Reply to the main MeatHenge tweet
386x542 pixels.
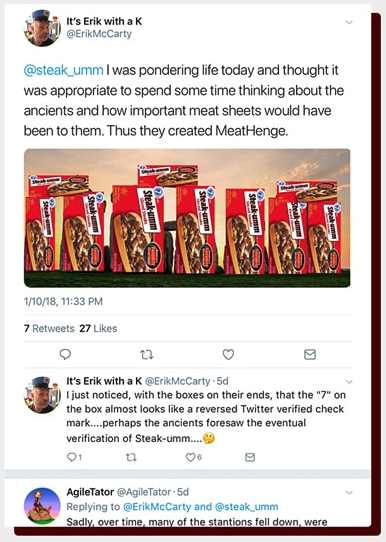pos(65,354)
